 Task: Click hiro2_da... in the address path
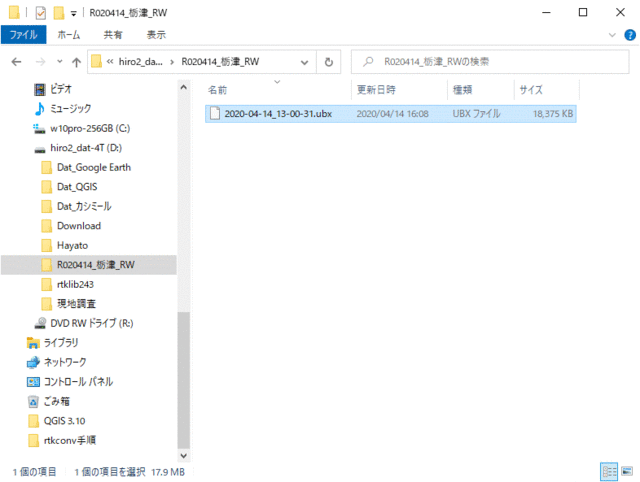[x=140, y=62]
